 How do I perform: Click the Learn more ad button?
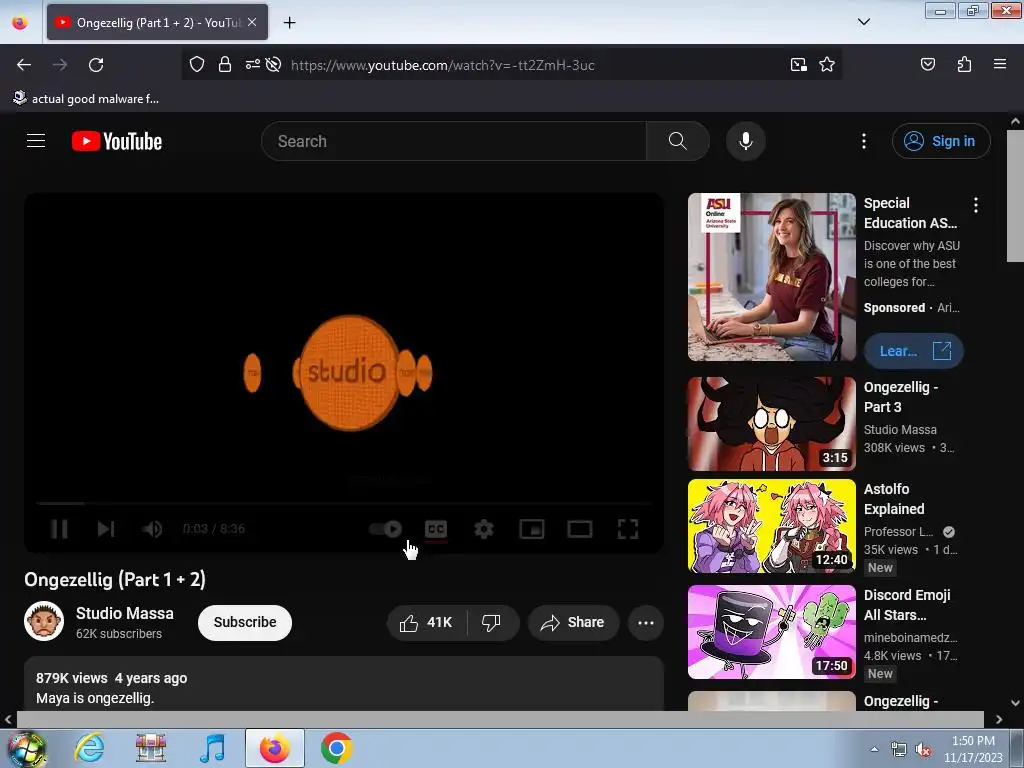(914, 351)
